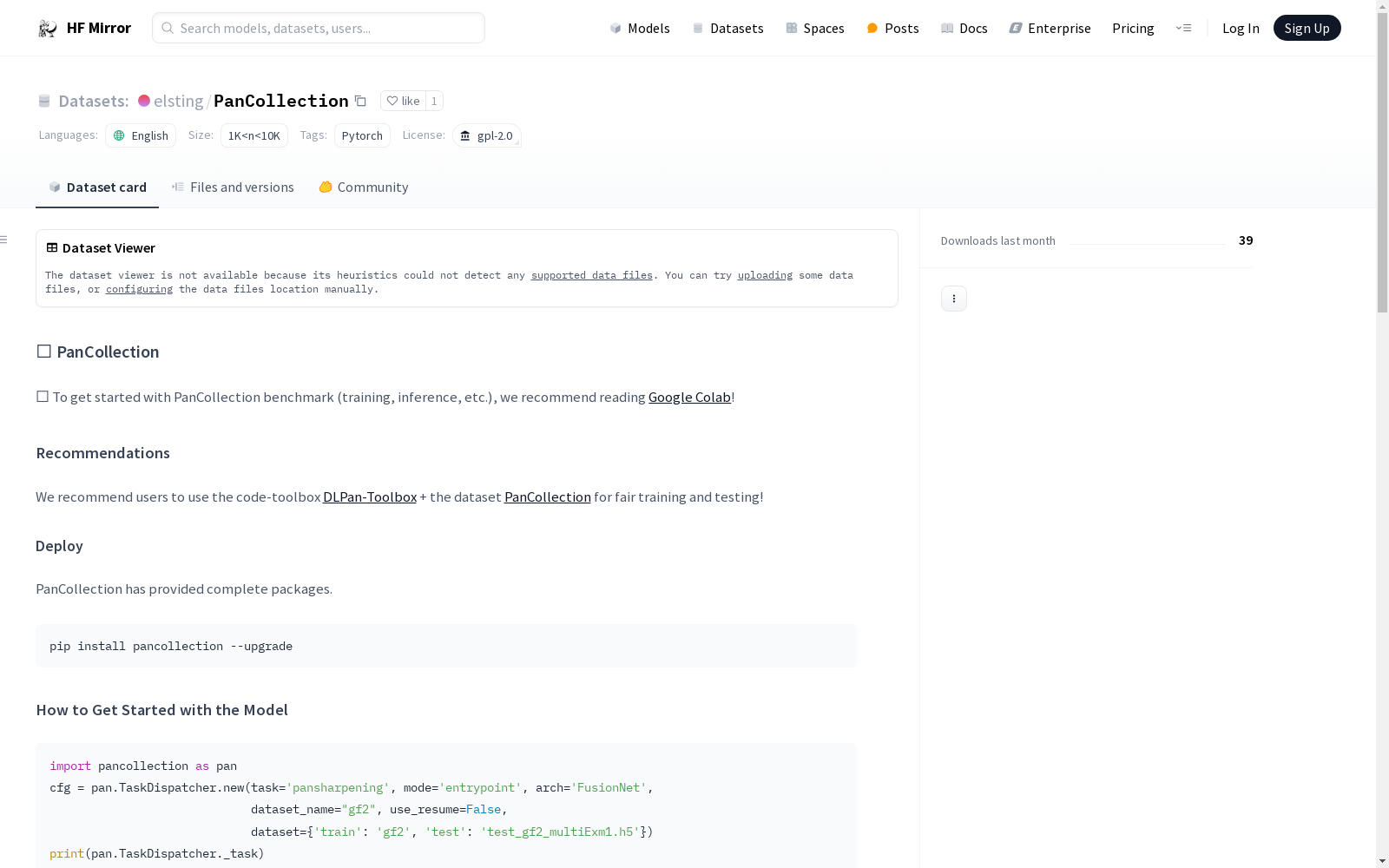Open the three-dot options menu in sidebar
The height and width of the screenshot is (868, 1389).
pos(954,299)
